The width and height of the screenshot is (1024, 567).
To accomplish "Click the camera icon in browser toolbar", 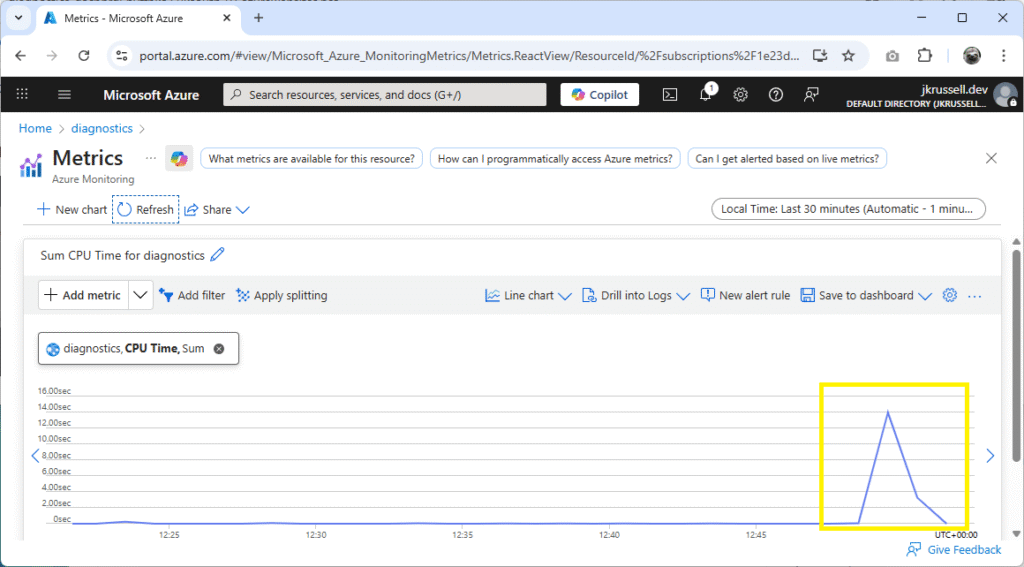I will click(x=892, y=56).
